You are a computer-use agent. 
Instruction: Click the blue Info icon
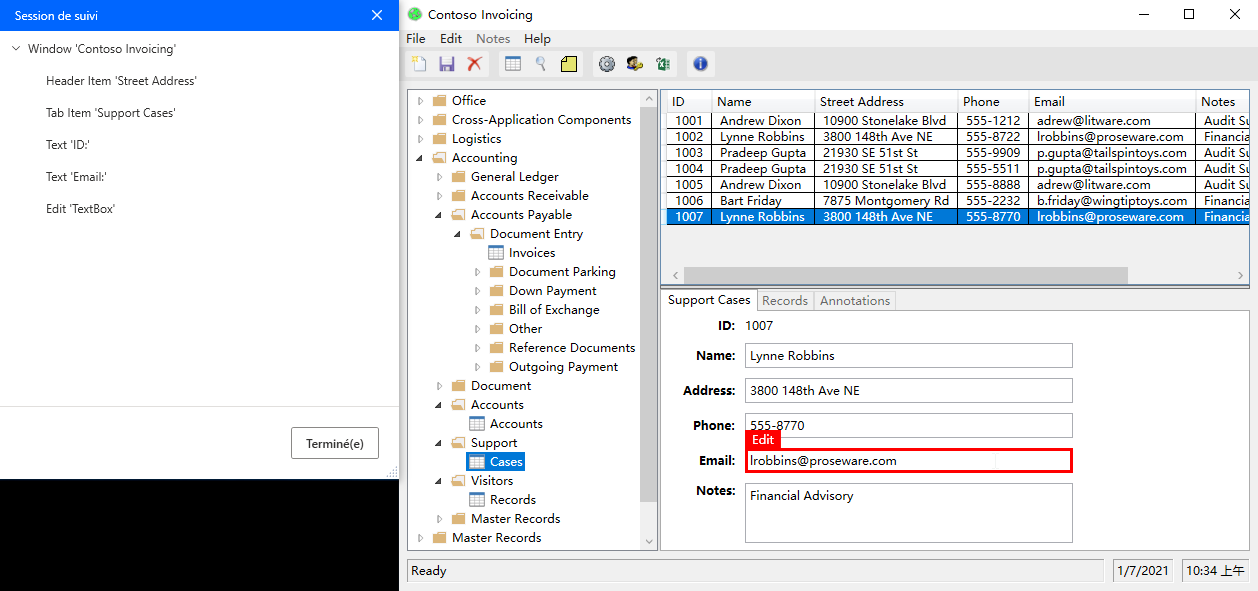click(700, 64)
